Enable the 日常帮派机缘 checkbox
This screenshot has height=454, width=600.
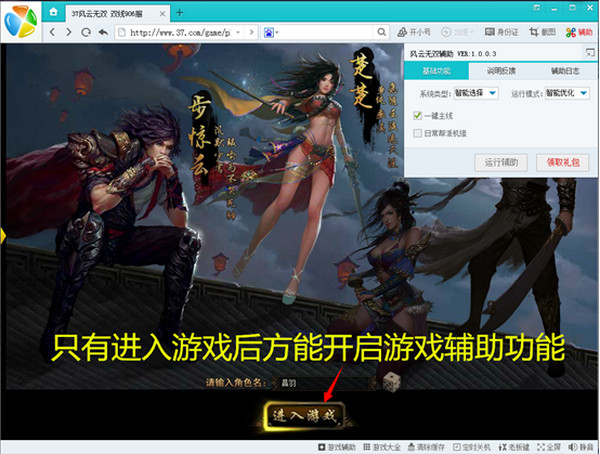[x=417, y=133]
